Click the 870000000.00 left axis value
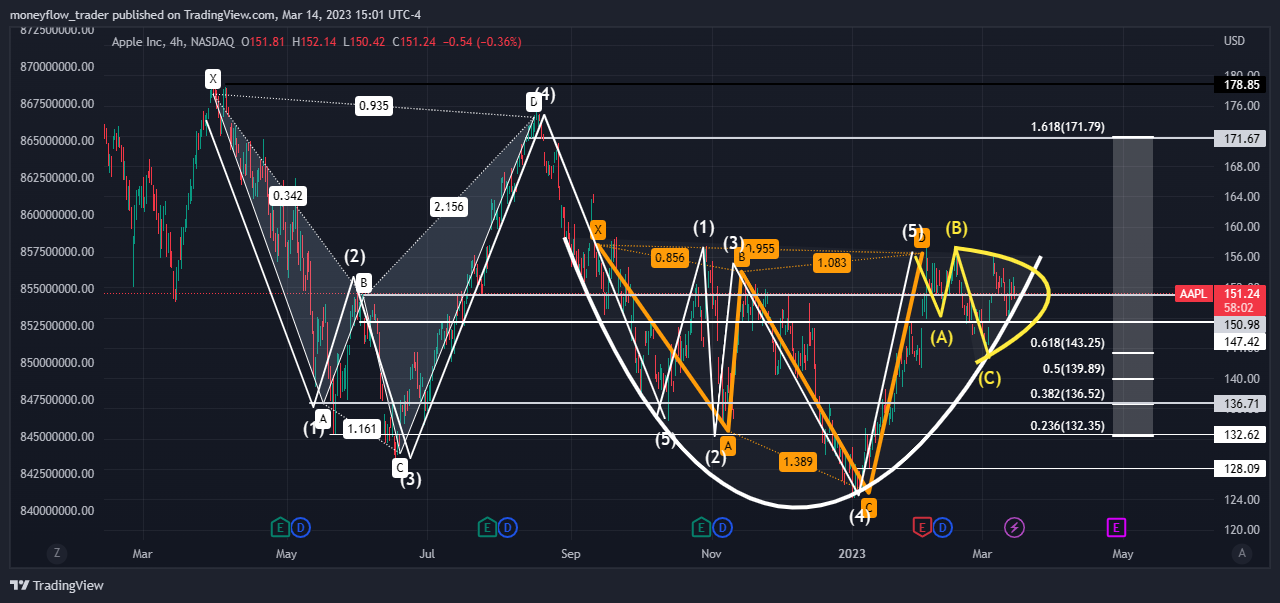Image resolution: width=1280 pixels, height=603 pixels. pos(59,67)
